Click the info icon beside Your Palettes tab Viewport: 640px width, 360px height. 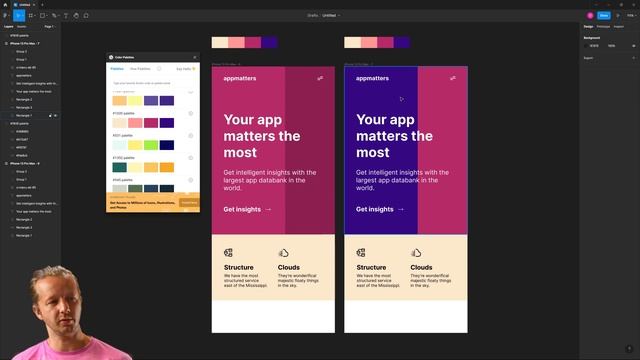[159, 69]
